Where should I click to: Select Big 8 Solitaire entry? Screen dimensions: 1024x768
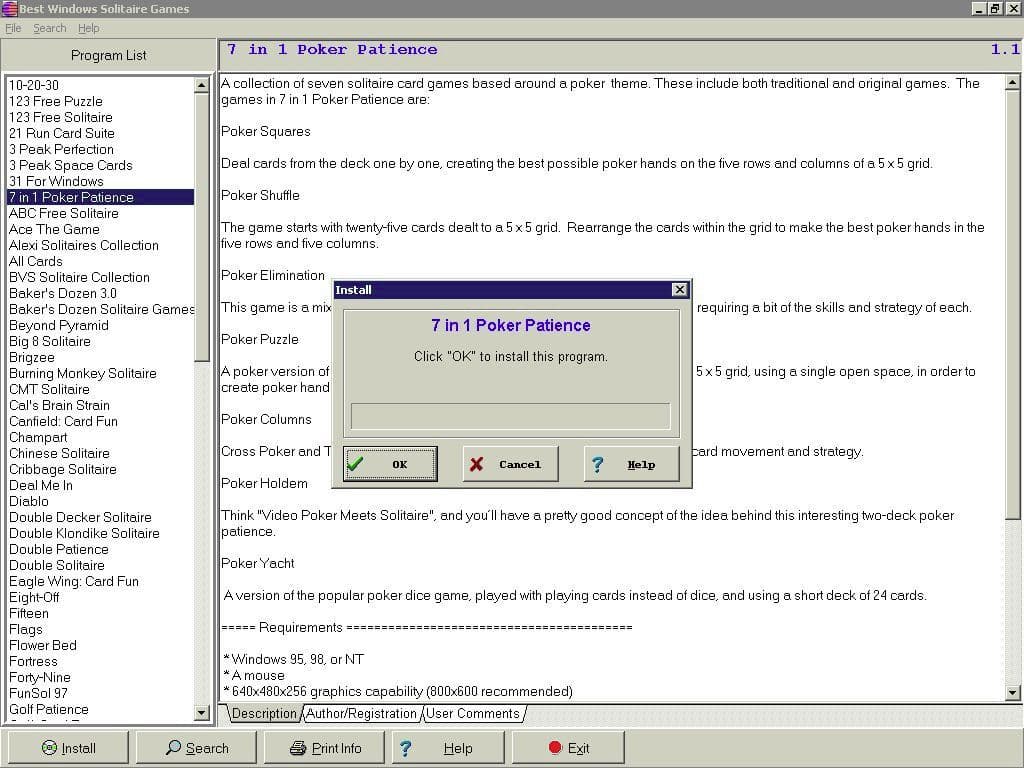tap(101, 341)
